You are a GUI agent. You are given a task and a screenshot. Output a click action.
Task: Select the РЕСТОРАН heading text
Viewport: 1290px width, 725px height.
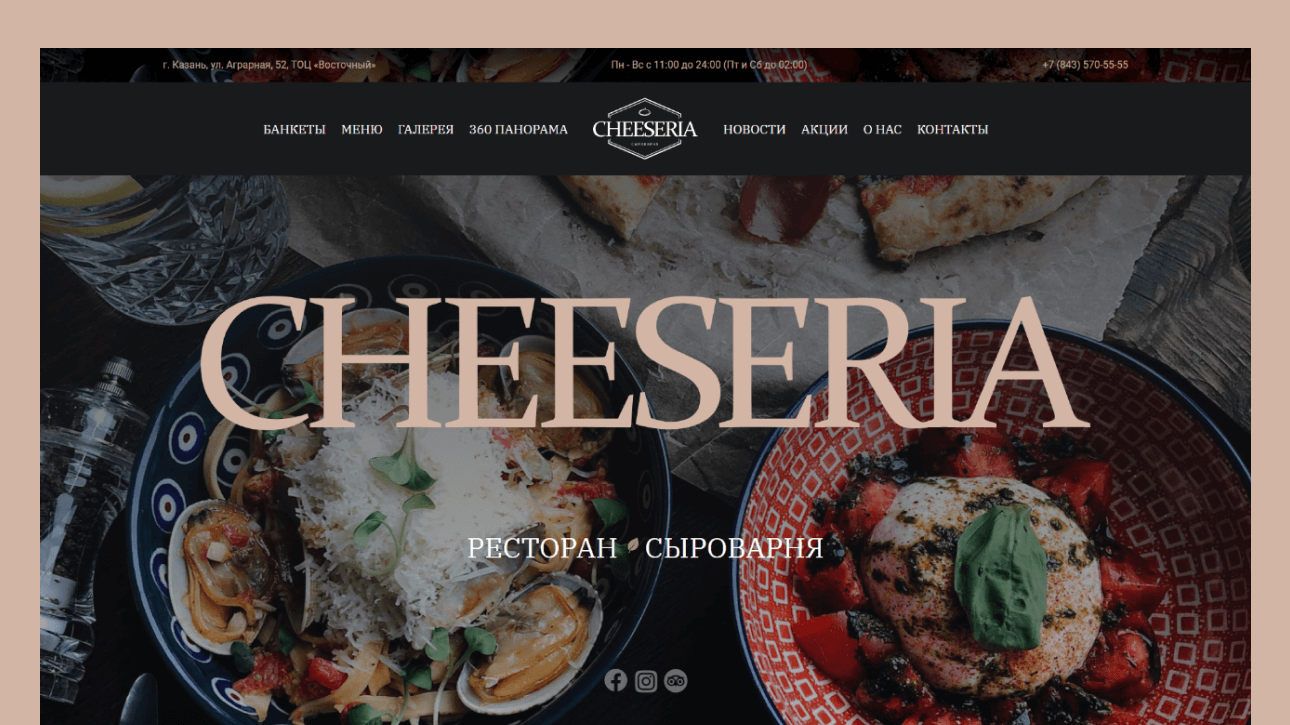(543, 548)
